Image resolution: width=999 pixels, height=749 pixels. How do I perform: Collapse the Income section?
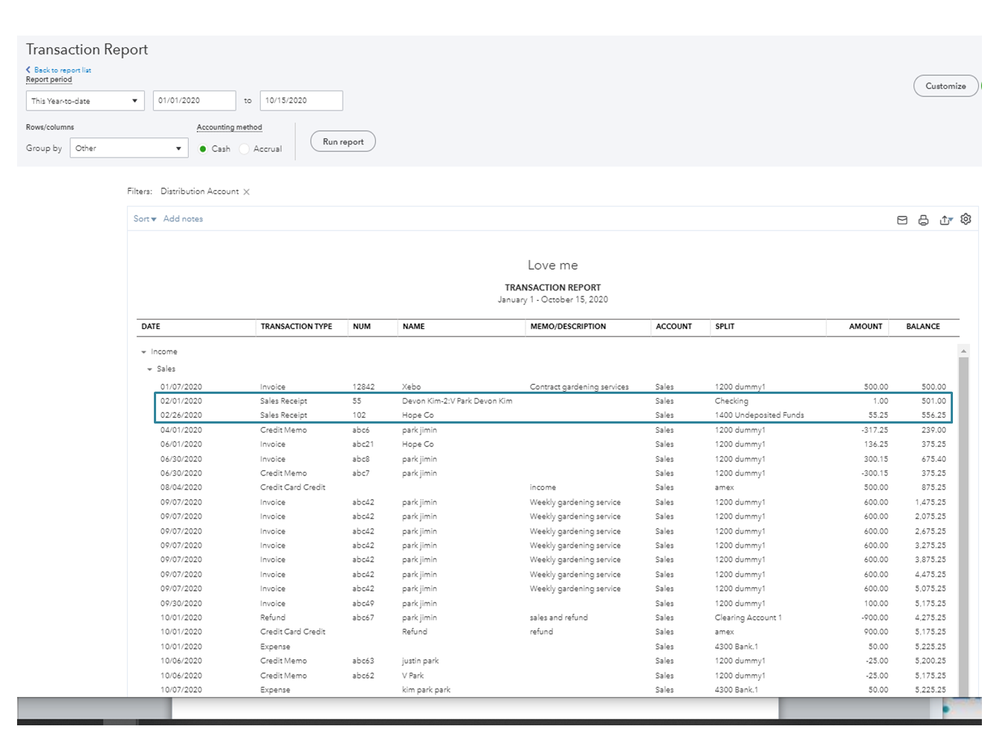point(143,352)
